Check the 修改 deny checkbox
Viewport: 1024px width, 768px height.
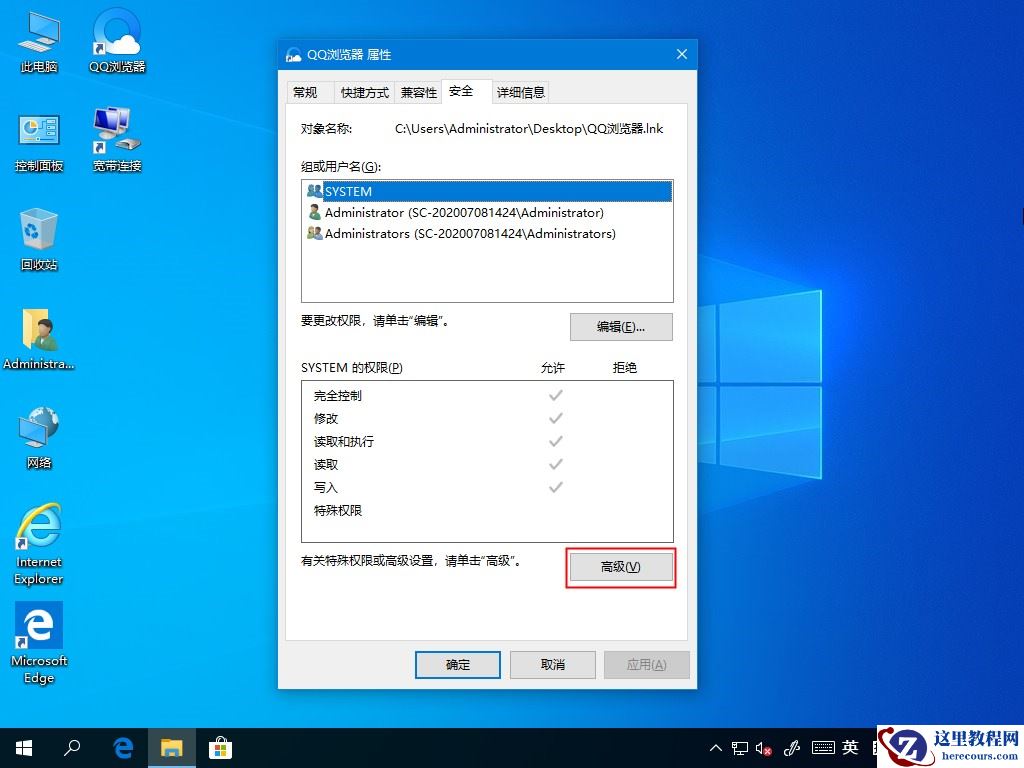(625, 418)
